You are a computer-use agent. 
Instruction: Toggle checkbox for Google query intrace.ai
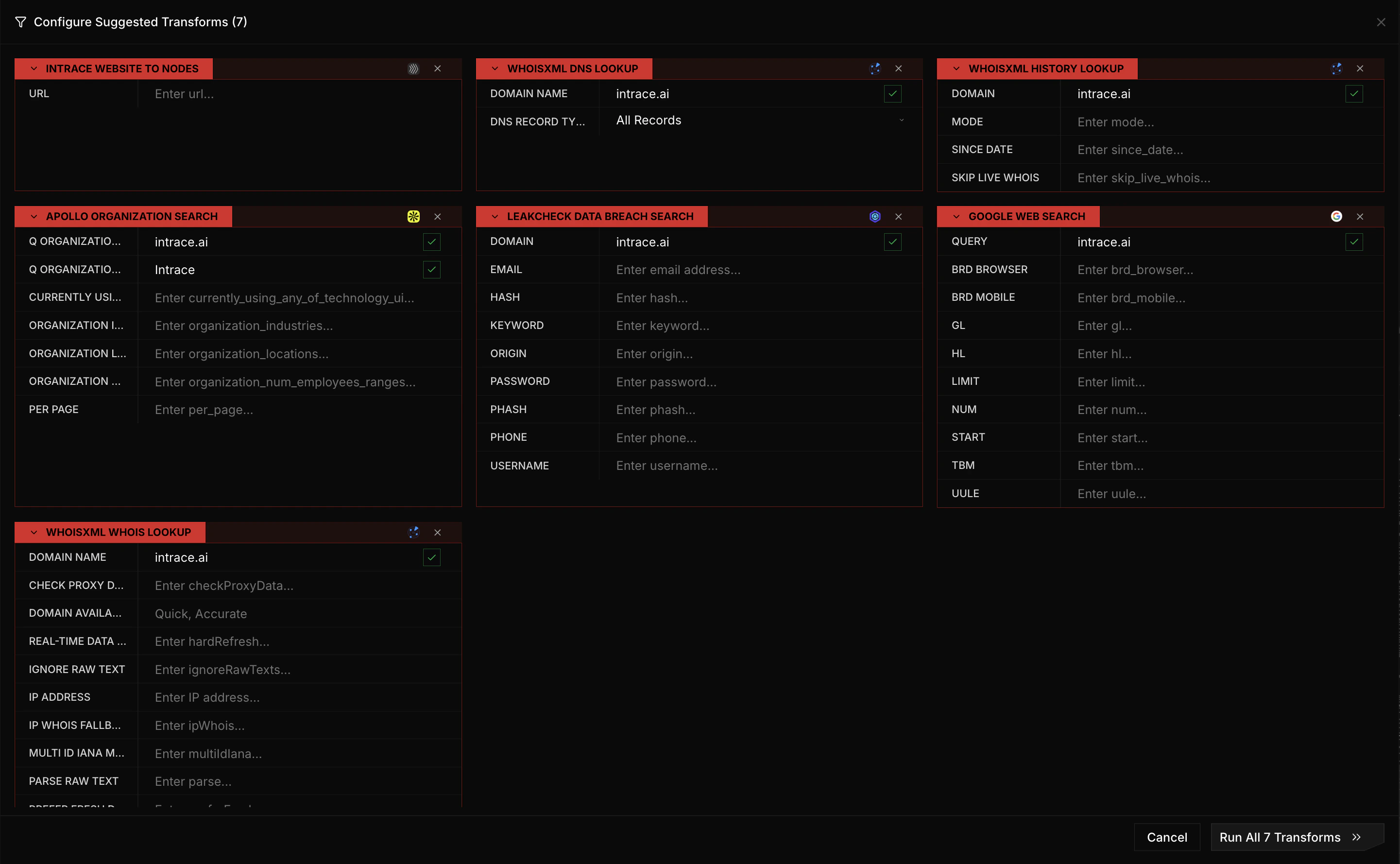1354,242
